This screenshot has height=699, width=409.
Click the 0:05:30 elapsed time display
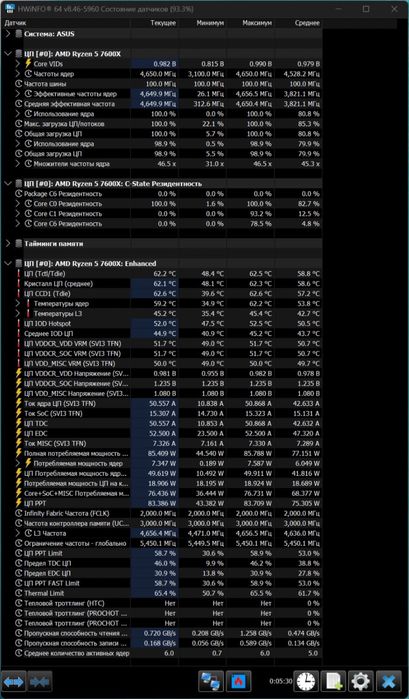[x=281, y=682]
